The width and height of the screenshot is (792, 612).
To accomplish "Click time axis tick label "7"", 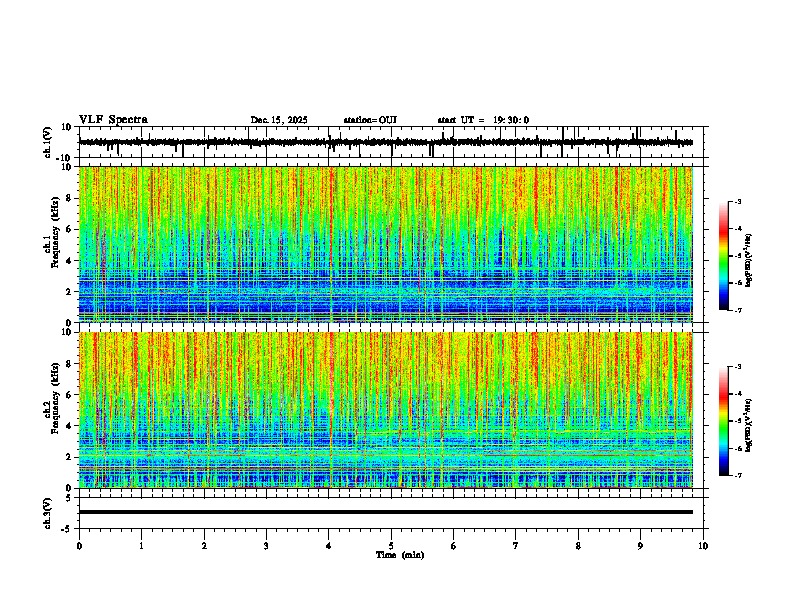I will pyautogui.click(x=516, y=546).
